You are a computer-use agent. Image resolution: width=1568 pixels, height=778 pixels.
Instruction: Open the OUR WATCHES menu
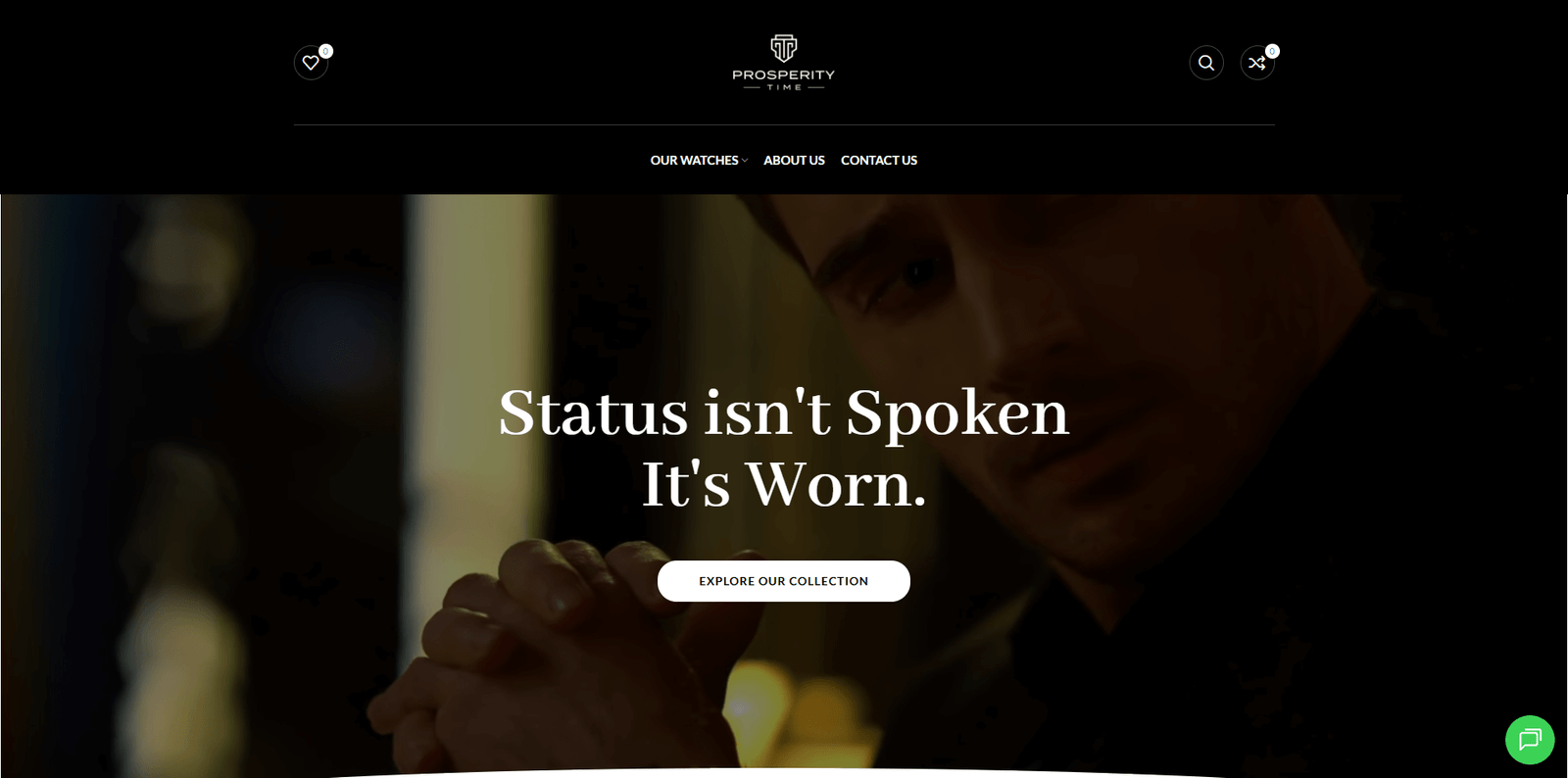pyautogui.click(x=695, y=160)
